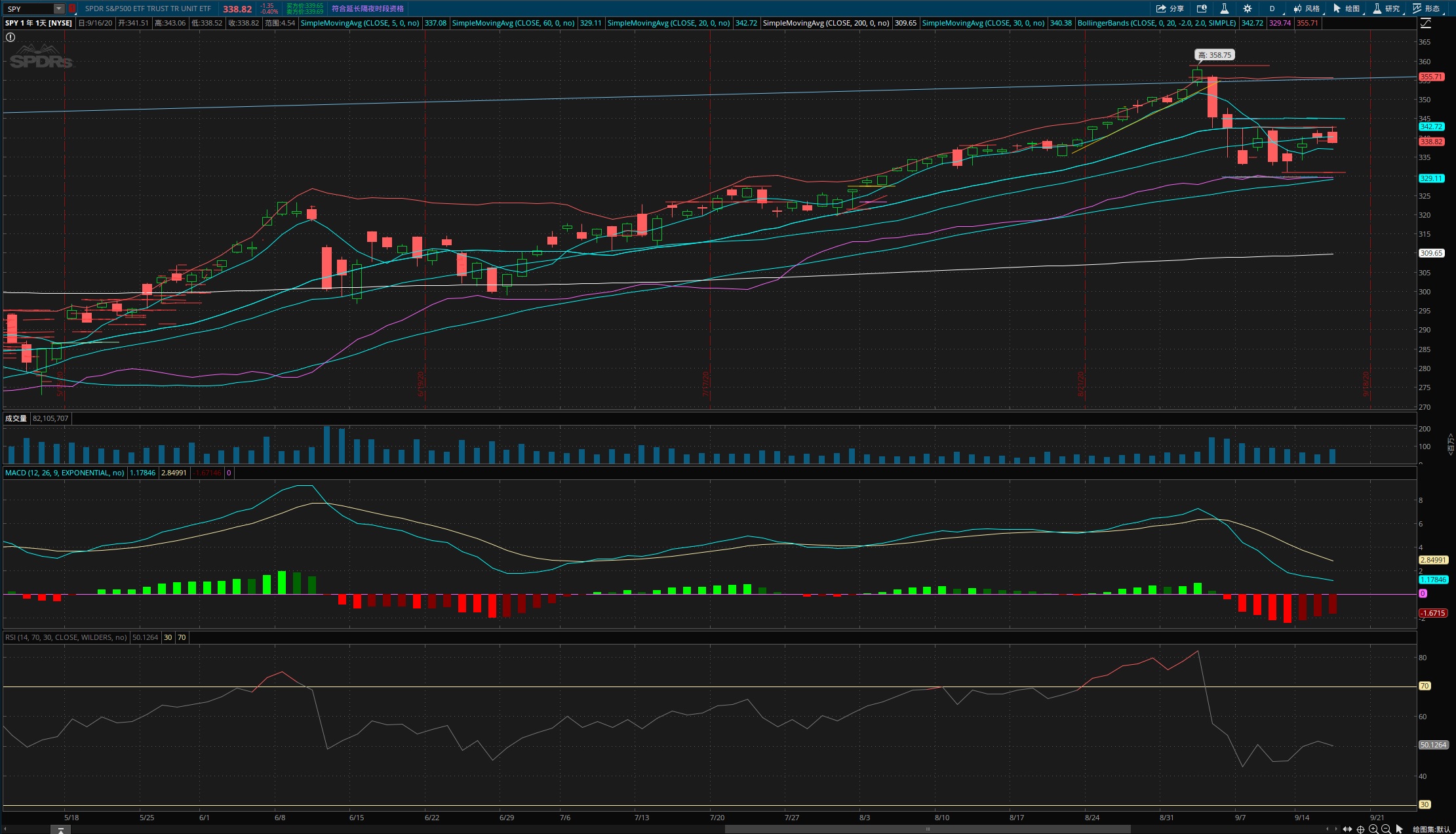Click the RSI 30 oversold level tag
Screen dimensions: 1456x834
pos(1425,804)
